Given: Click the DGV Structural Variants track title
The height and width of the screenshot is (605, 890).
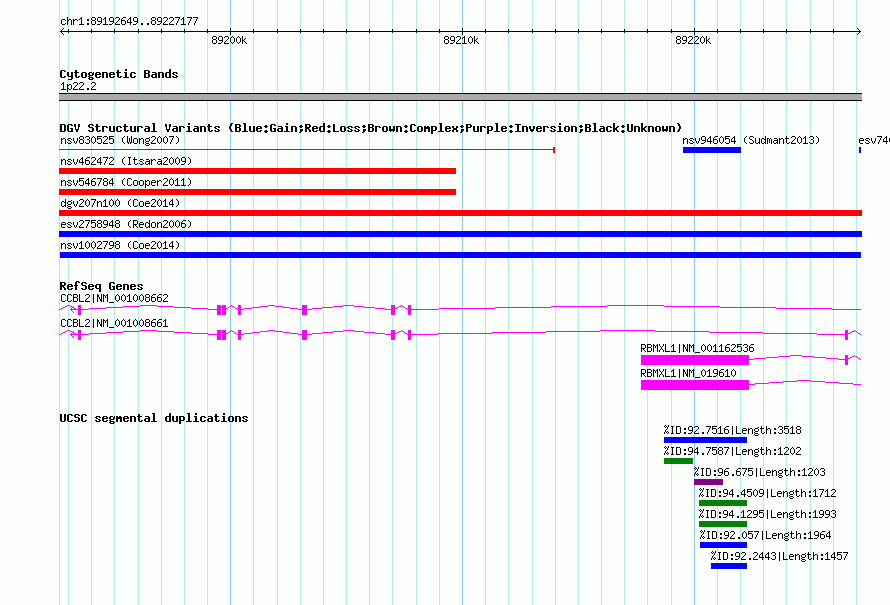Looking at the screenshot, I should [370, 128].
